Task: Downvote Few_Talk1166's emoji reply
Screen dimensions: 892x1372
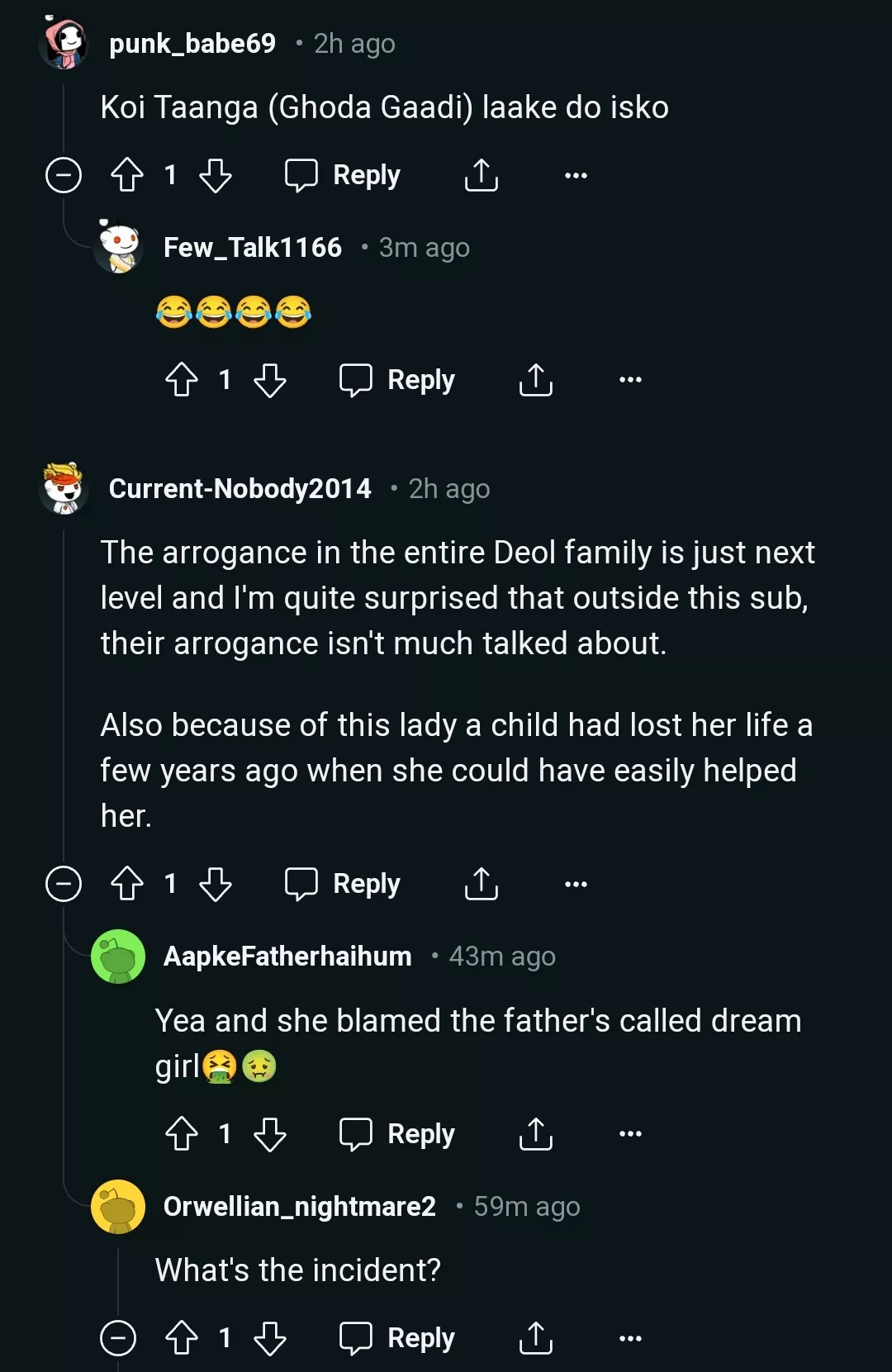Action: [270, 380]
